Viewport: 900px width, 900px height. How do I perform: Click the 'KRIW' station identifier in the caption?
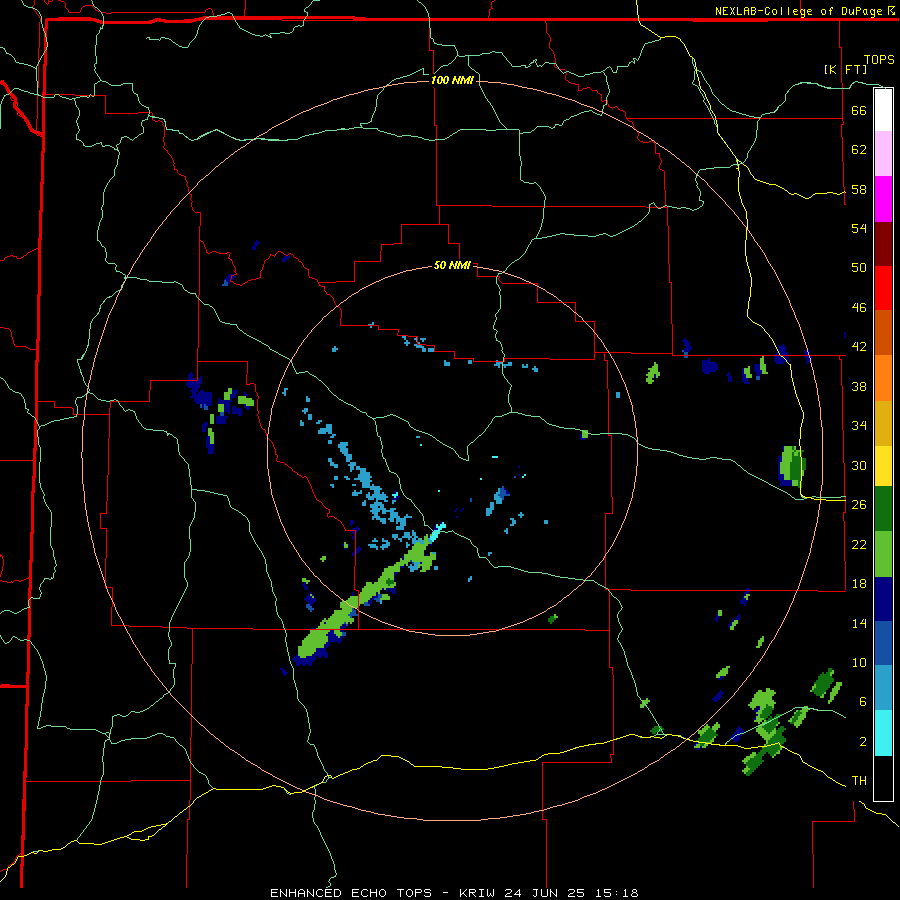[x=477, y=893]
